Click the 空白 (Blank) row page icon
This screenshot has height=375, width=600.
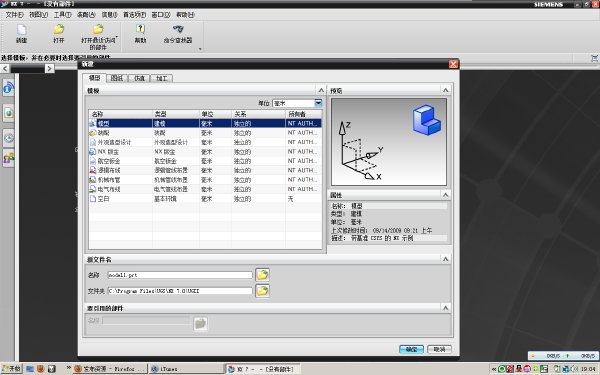pyautogui.click(x=92, y=199)
